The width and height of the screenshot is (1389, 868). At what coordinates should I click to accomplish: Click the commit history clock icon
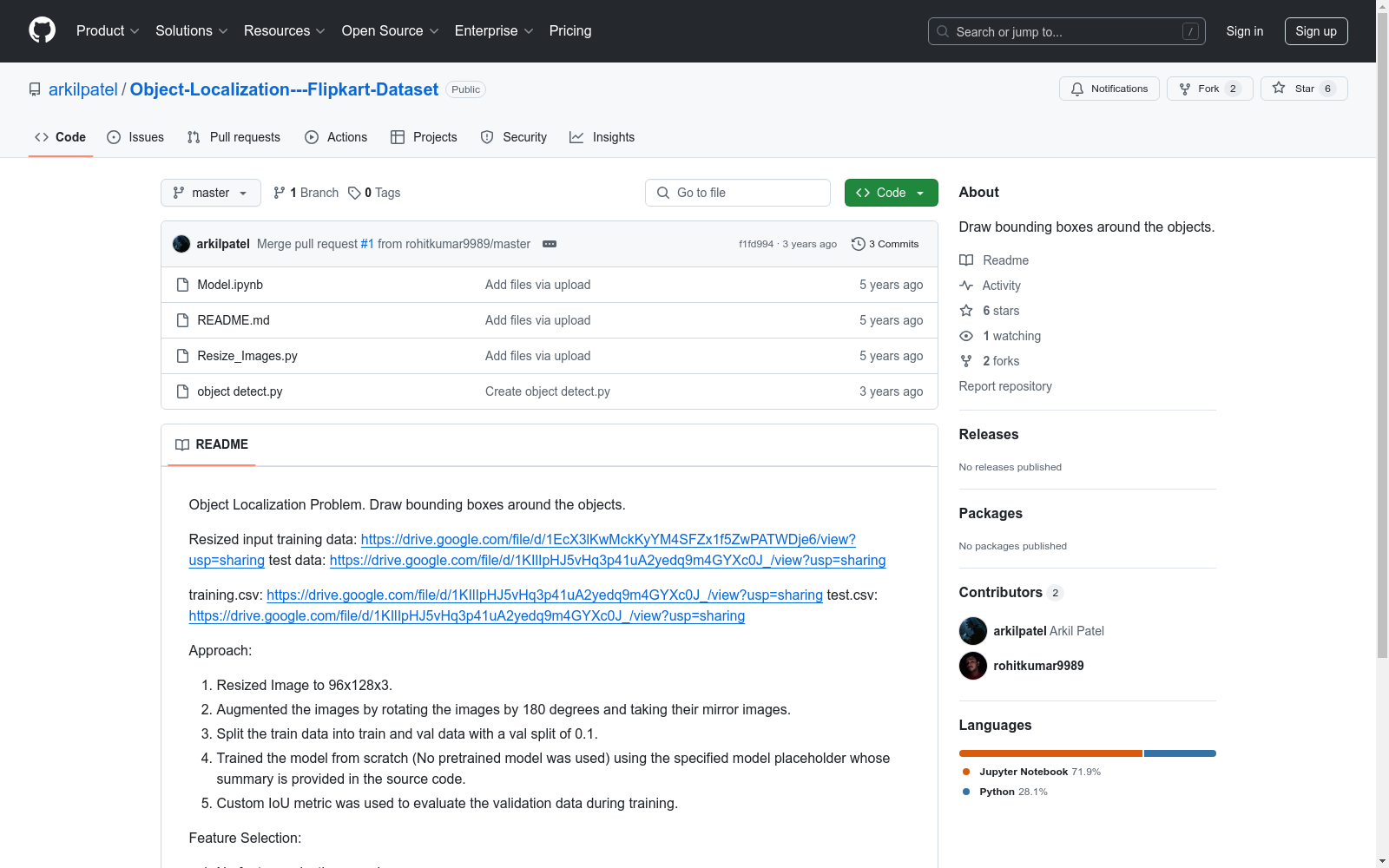click(859, 244)
